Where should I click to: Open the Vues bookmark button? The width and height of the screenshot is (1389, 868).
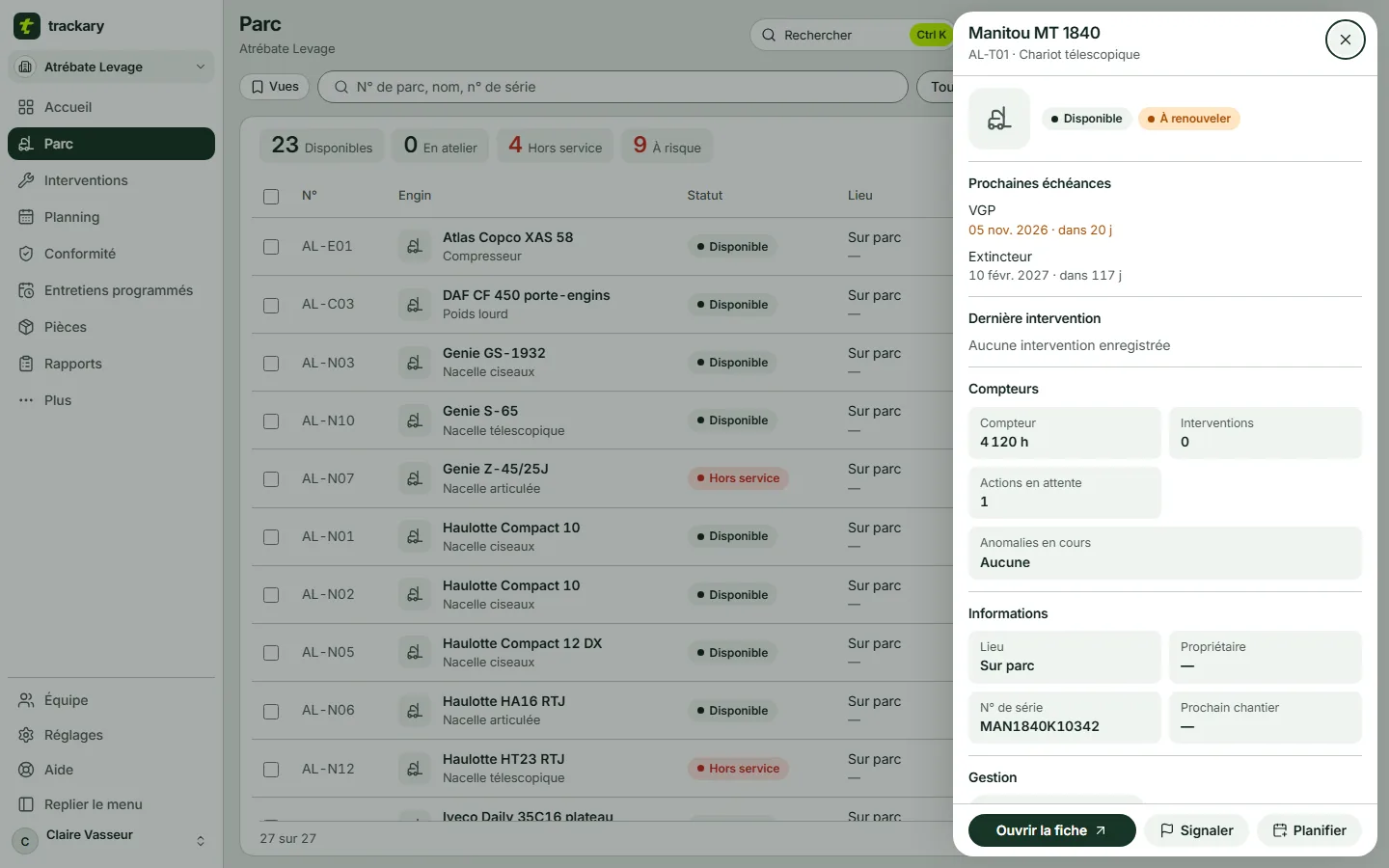click(274, 87)
